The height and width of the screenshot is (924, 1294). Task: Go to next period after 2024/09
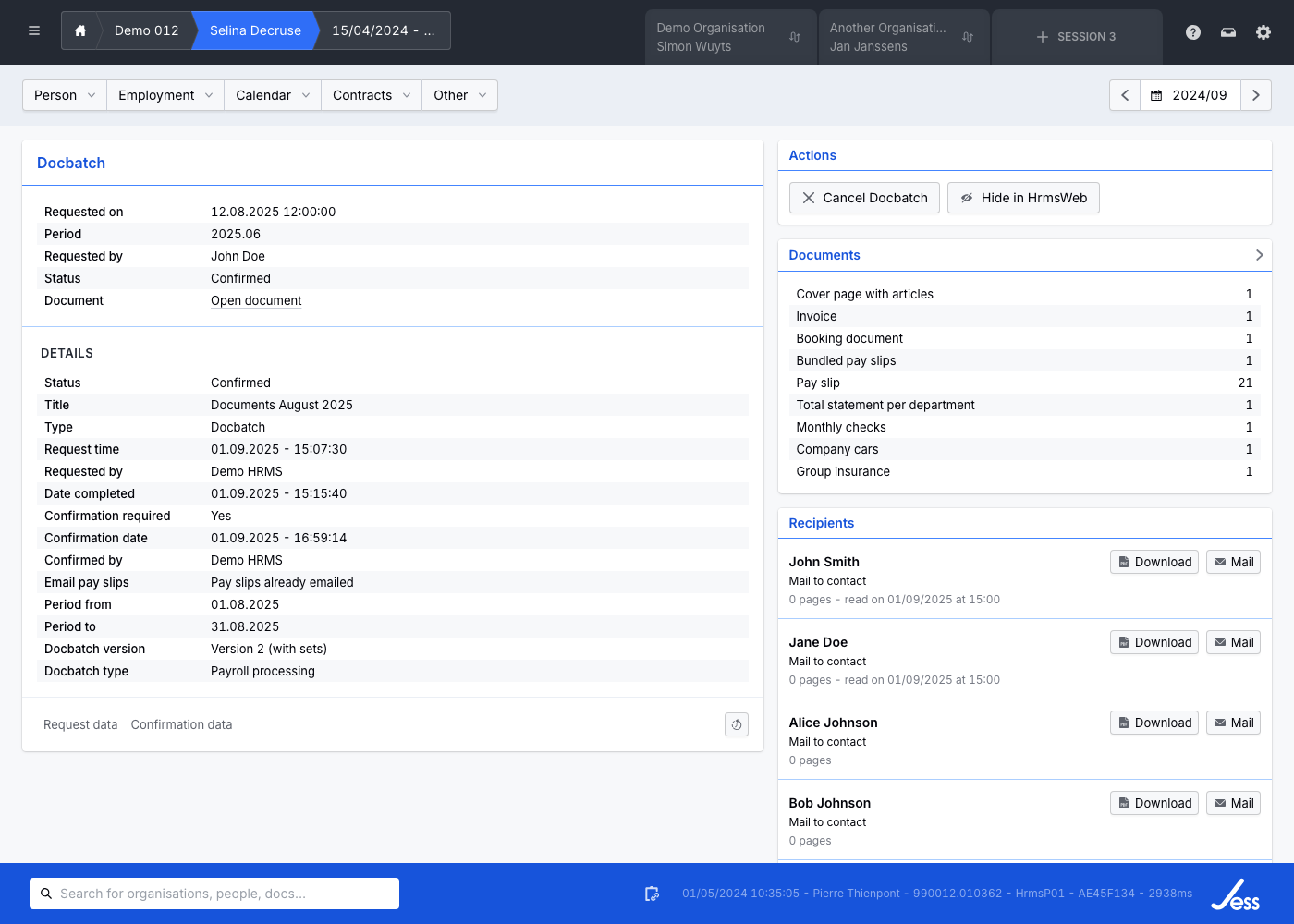click(x=1255, y=95)
